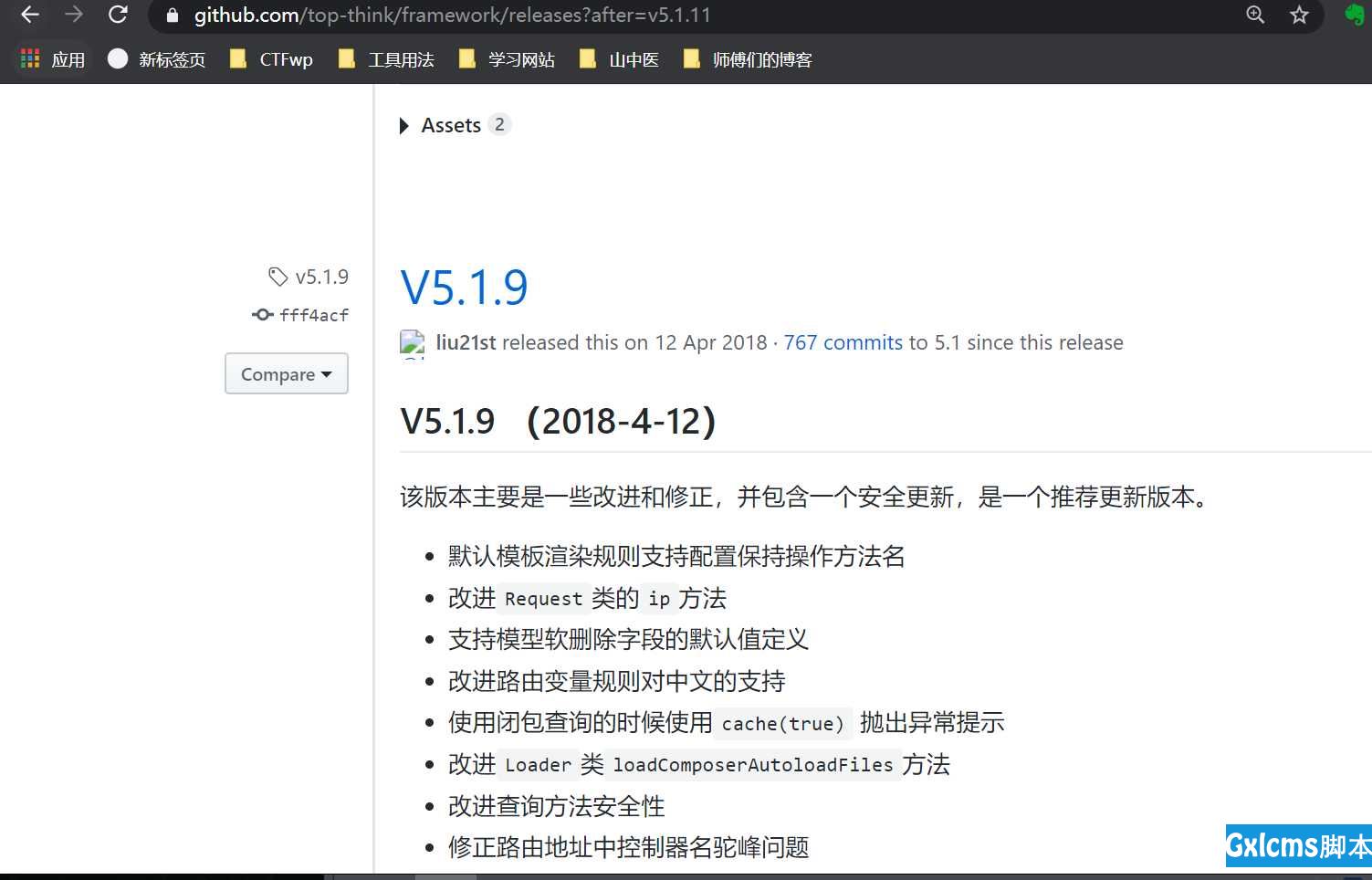This screenshot has width=1372, height=880.
Task: Click the heading V5.1.9 (2018-4-12)
Action: click(558, 421)
